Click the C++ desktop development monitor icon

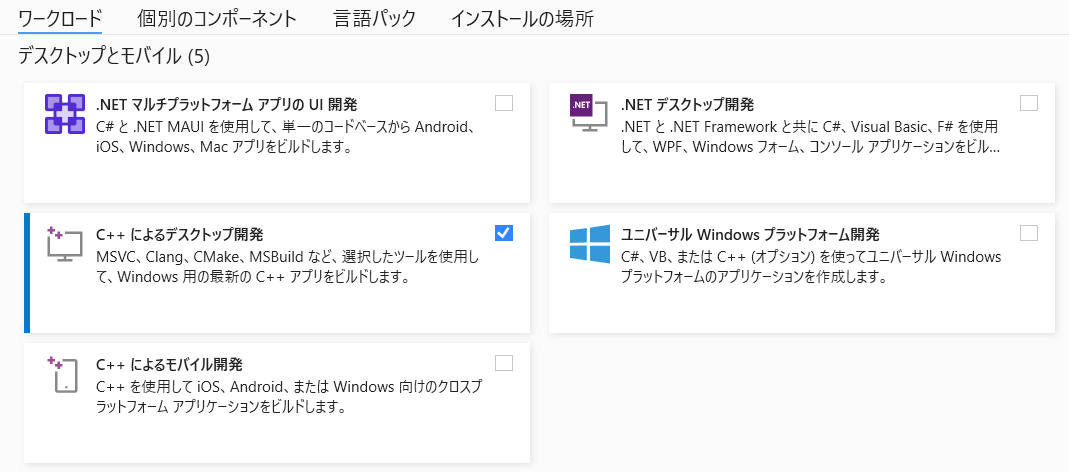65,244
